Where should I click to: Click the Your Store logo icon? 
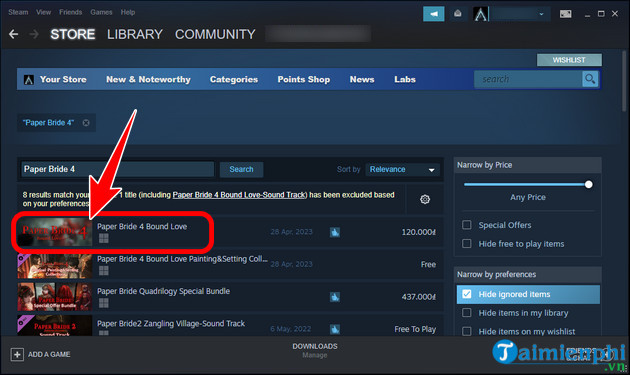(x=29, y=80)
